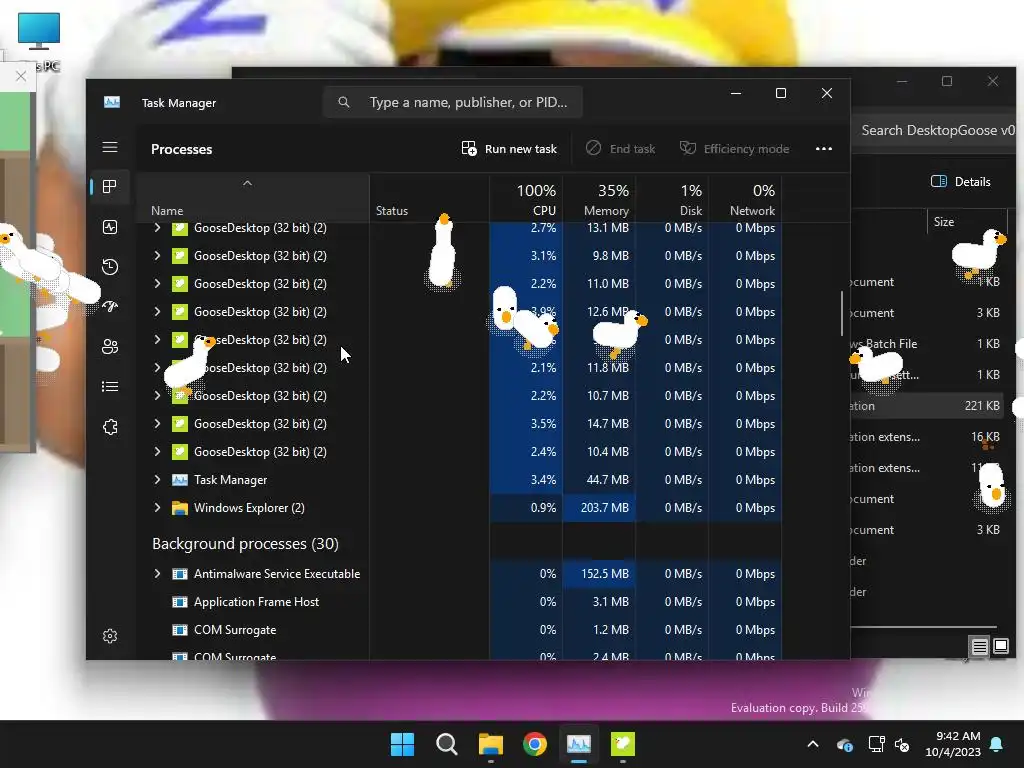Select the Background processes (30) heading
The height and width of the screenshot is (768, 1024).
[x=245, y=544]
